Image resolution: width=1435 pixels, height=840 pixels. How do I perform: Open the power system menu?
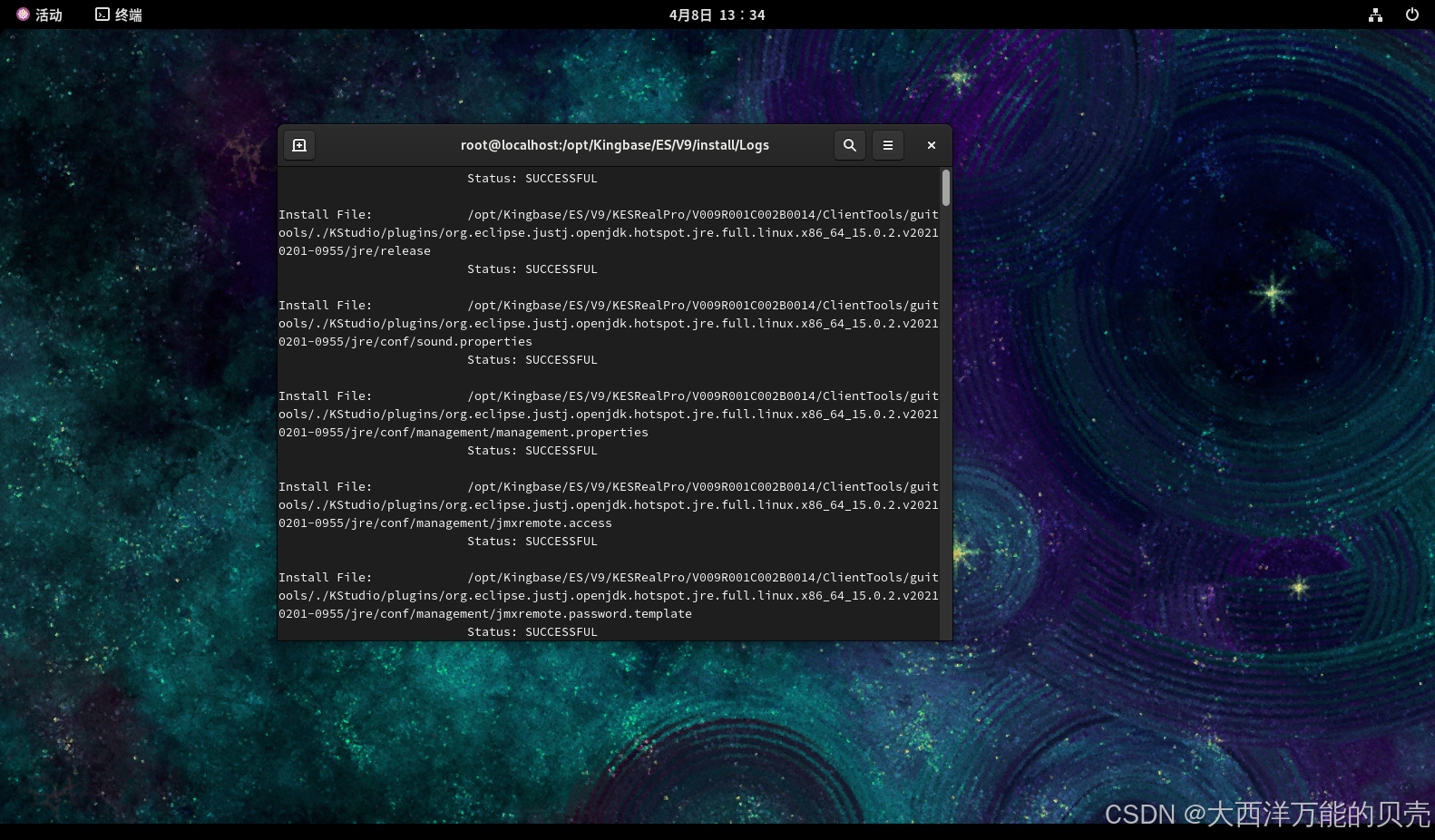click(1411, 15)
